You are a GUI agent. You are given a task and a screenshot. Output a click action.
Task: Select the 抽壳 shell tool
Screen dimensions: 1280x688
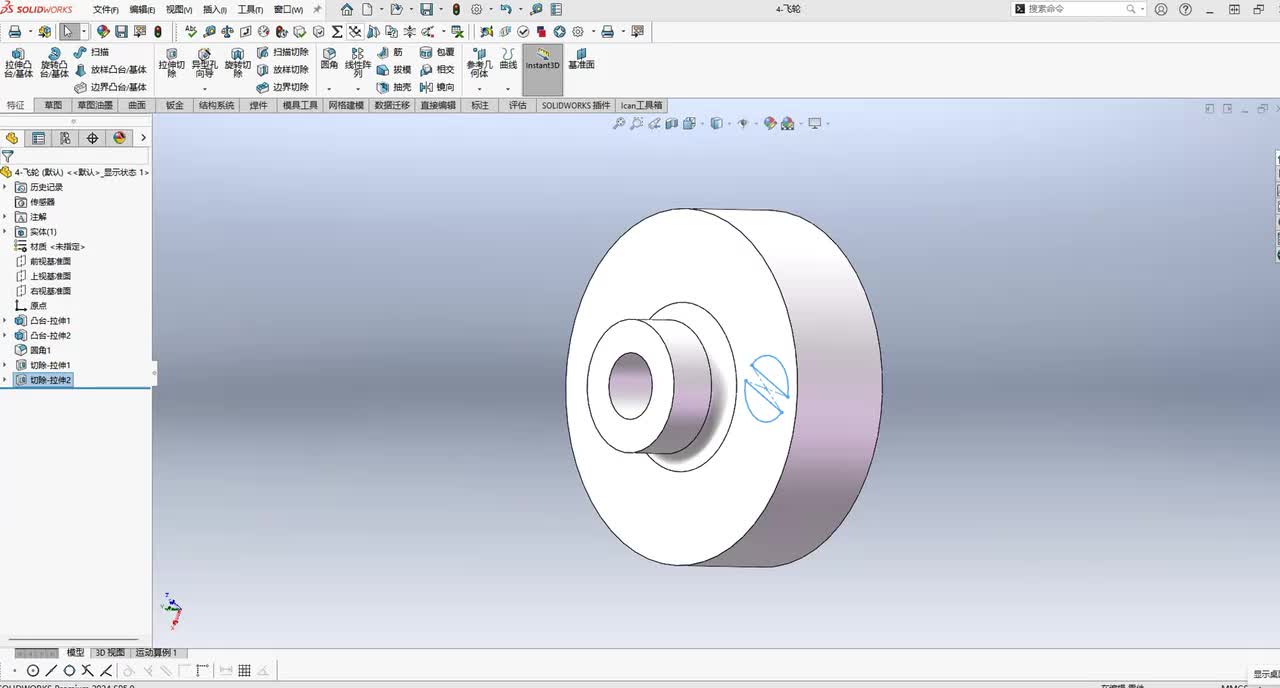coord(394,87)
